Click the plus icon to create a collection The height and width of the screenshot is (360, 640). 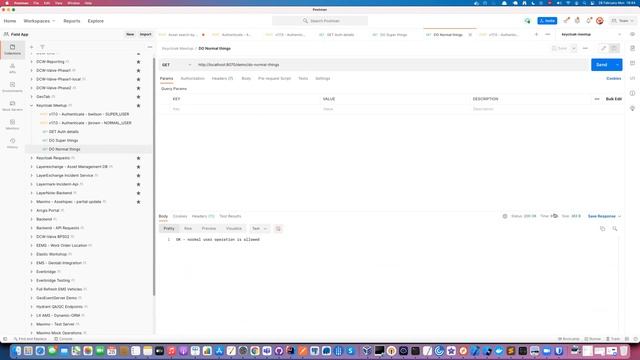[x=31, y=47]
